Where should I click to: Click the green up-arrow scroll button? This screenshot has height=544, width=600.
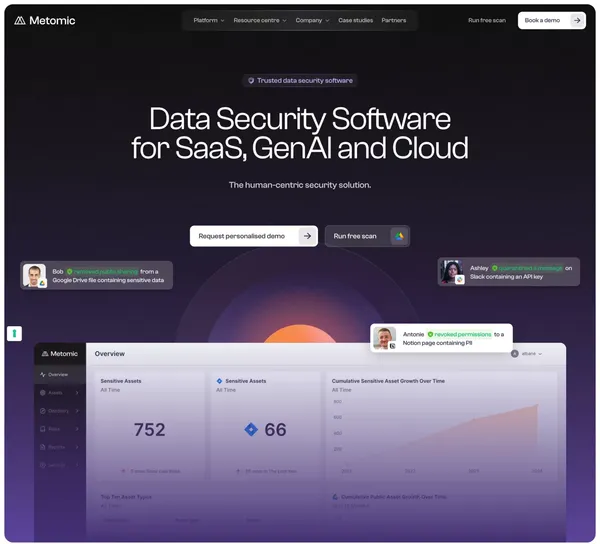15,334
